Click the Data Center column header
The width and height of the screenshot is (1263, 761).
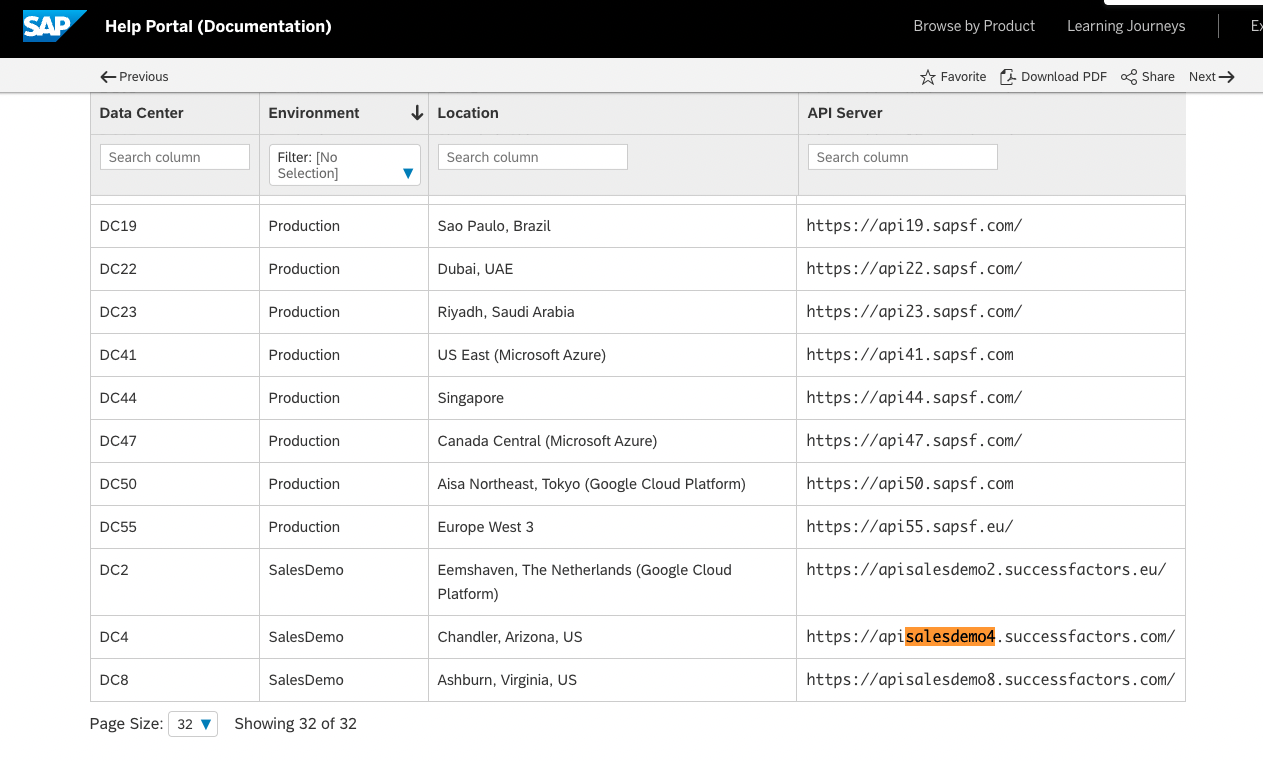click(x=142, y=113)
